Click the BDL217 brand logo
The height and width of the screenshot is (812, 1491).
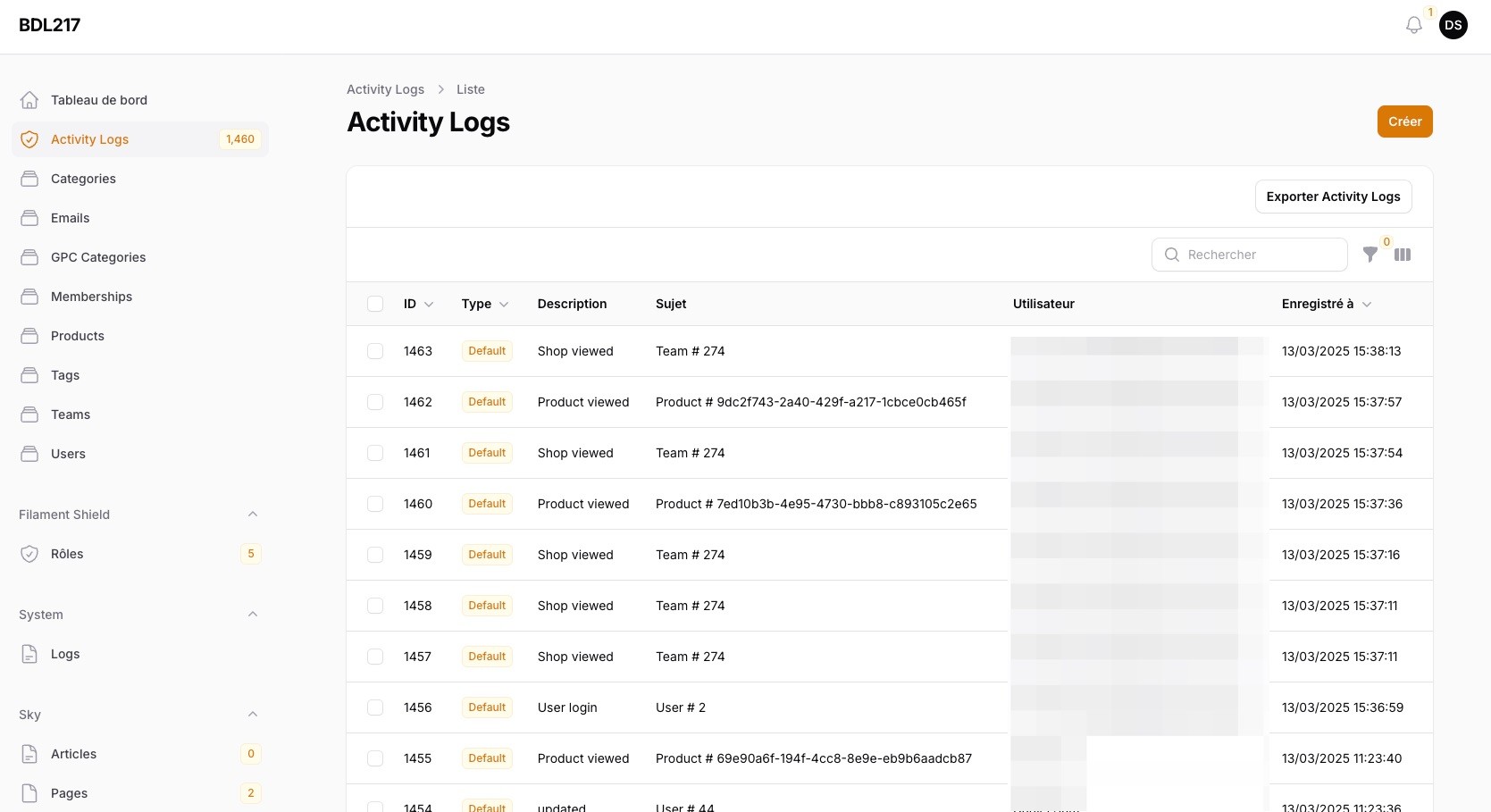click(x=50, y=25)
